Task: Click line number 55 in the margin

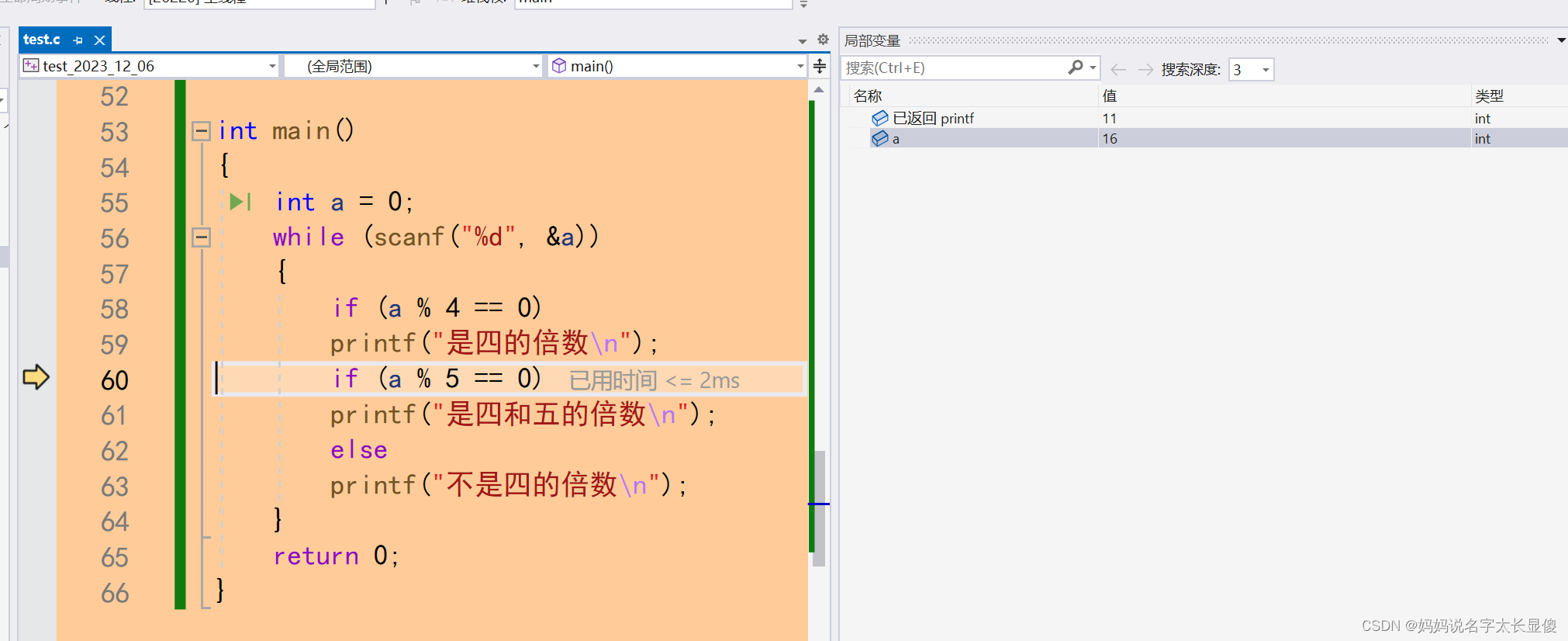Action: tap(115, 203)
